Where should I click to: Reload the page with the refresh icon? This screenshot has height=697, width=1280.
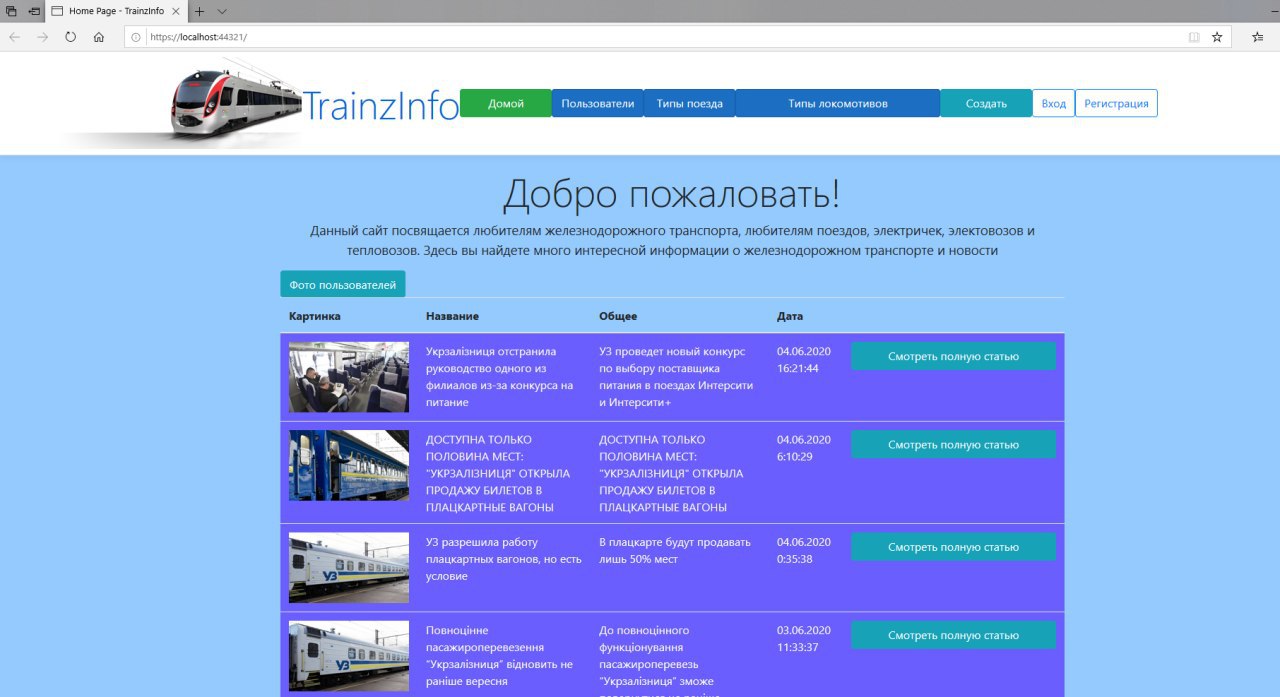tap(70, 37)
